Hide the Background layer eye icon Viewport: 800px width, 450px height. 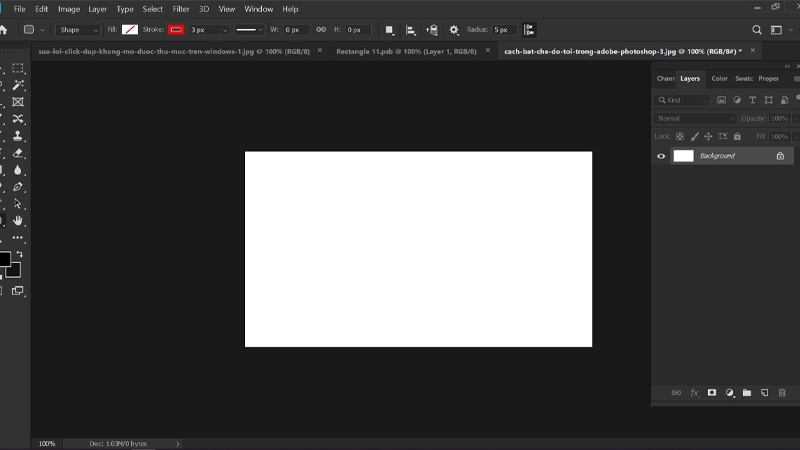pyautogui.click(x=661, y=156)
